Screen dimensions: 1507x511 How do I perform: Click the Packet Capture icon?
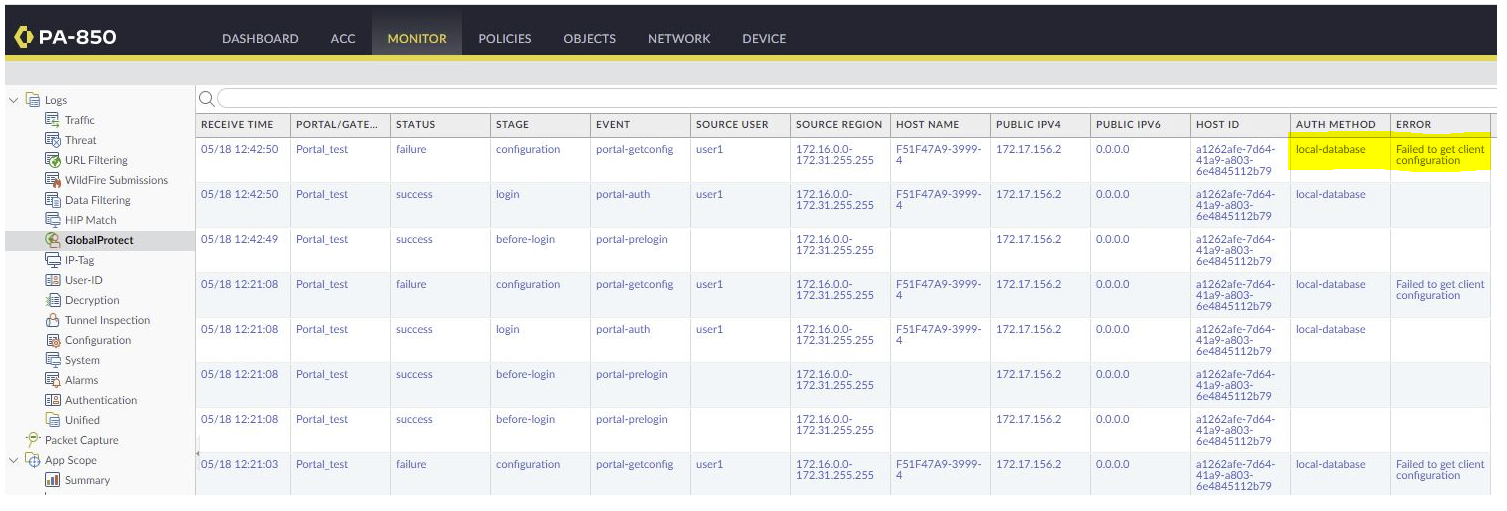[x=33, y=440]
